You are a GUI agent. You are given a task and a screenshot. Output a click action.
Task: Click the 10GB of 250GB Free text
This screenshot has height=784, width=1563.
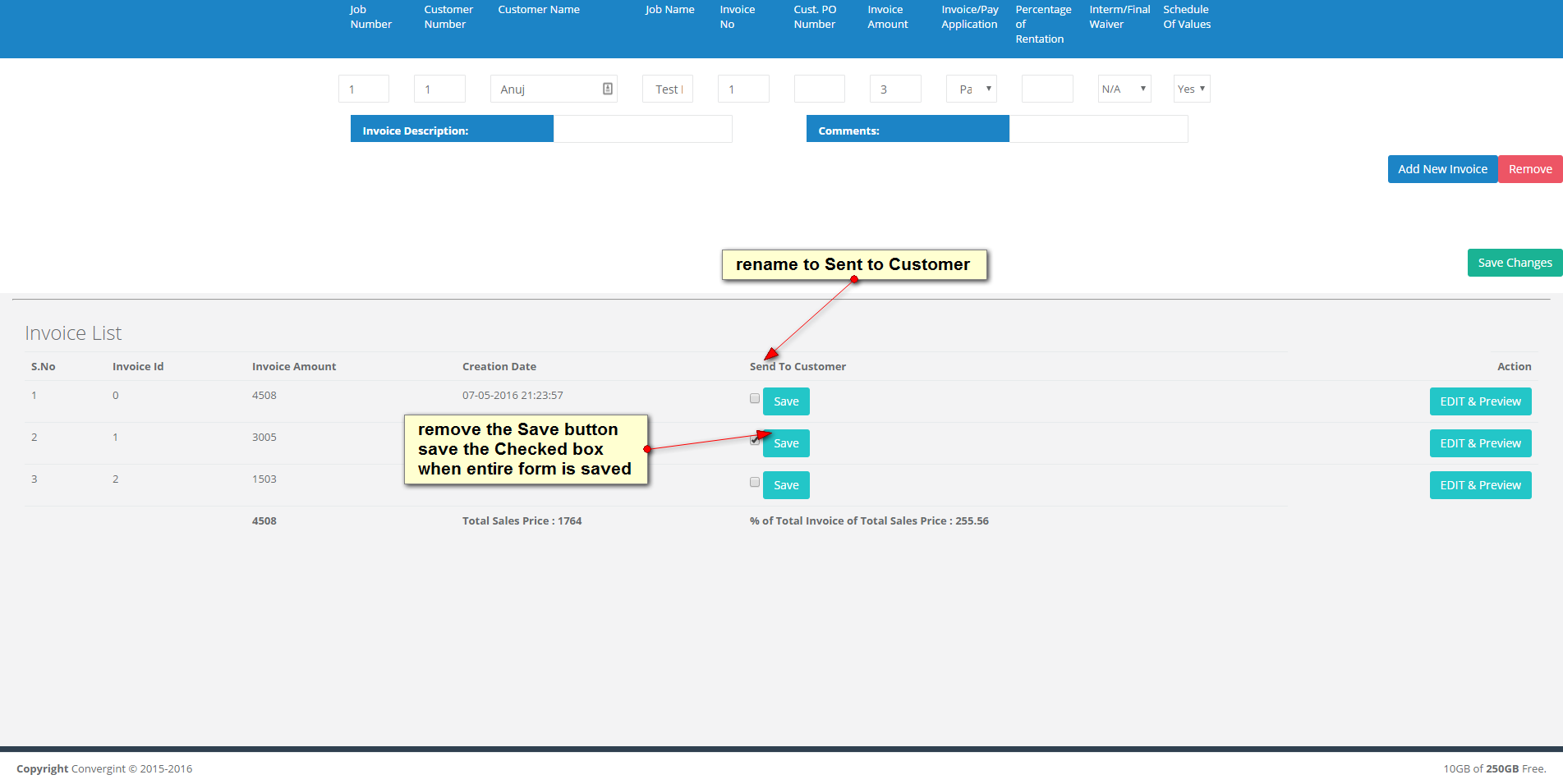[1495, 769]
